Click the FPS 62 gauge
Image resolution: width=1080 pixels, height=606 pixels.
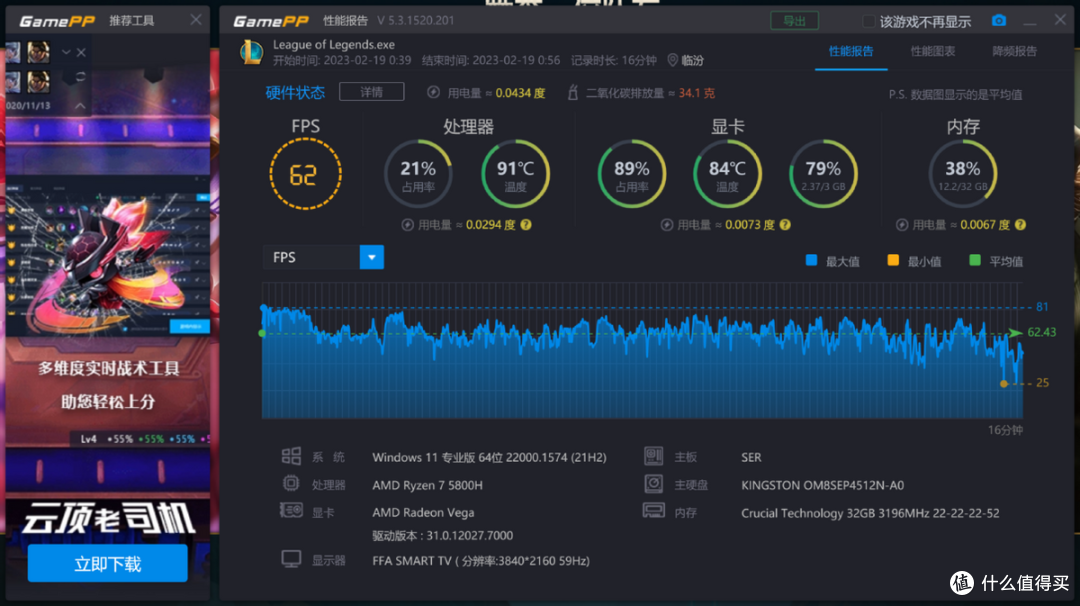(305, 174)
